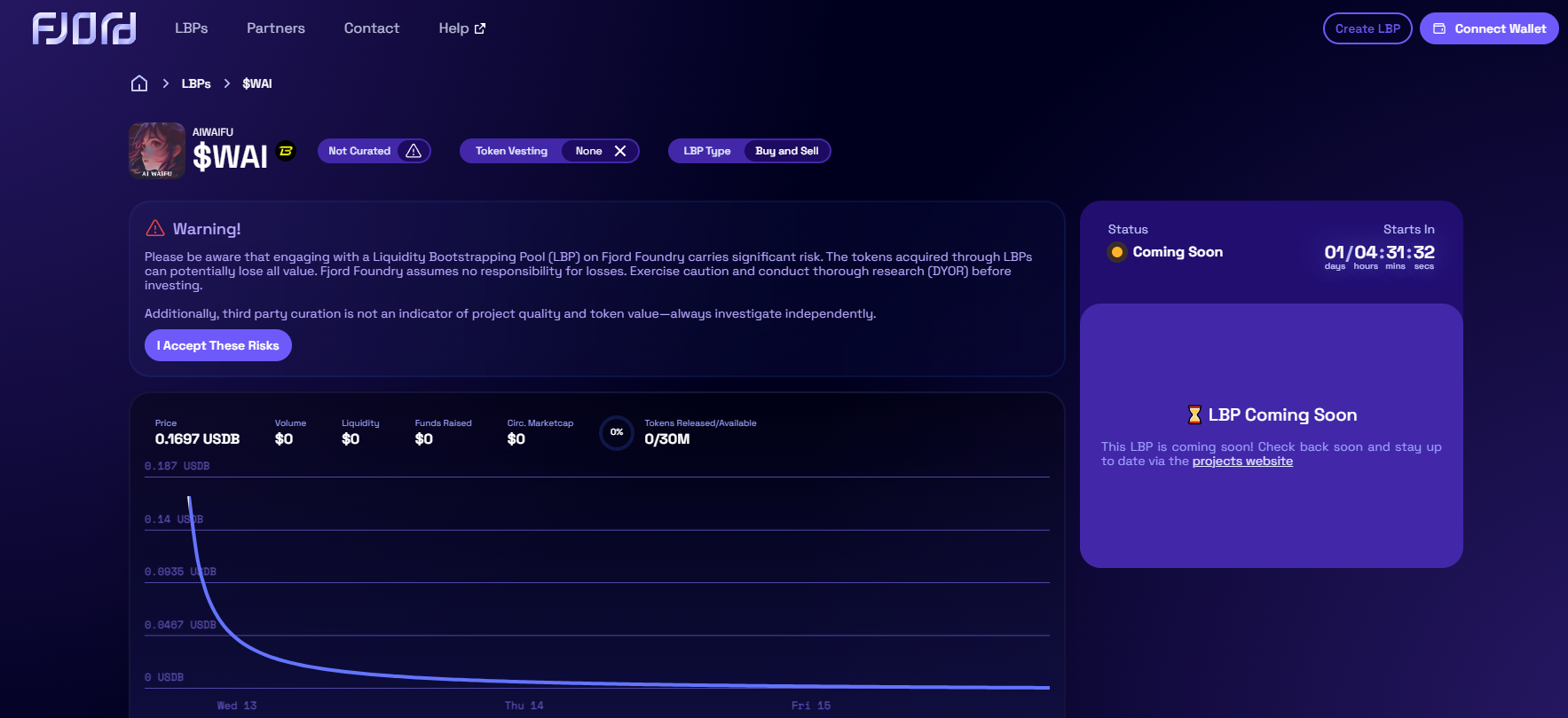
Task: Click the Connect Wallet button
Action: coord(1489,28)
